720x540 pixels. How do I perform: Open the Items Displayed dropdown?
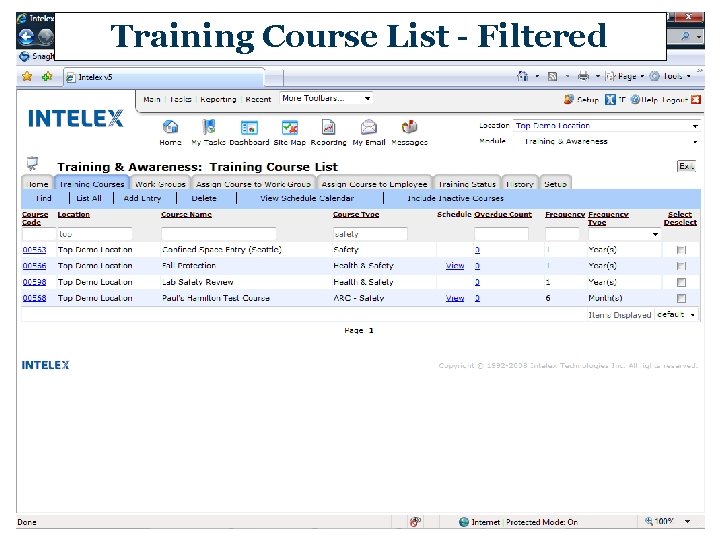click(x=692, y=315)
